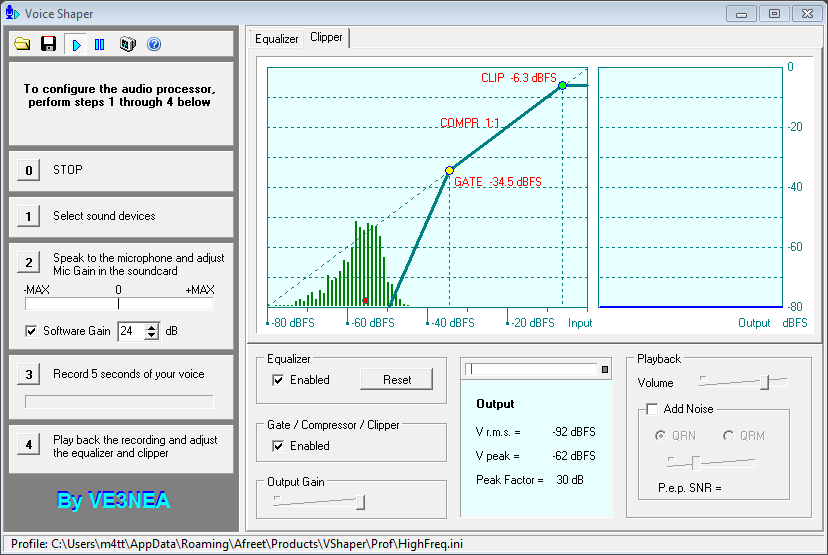The image size is (828, 555).
Task: Open the sound devices speaker icon
Action: click(127, 44)
